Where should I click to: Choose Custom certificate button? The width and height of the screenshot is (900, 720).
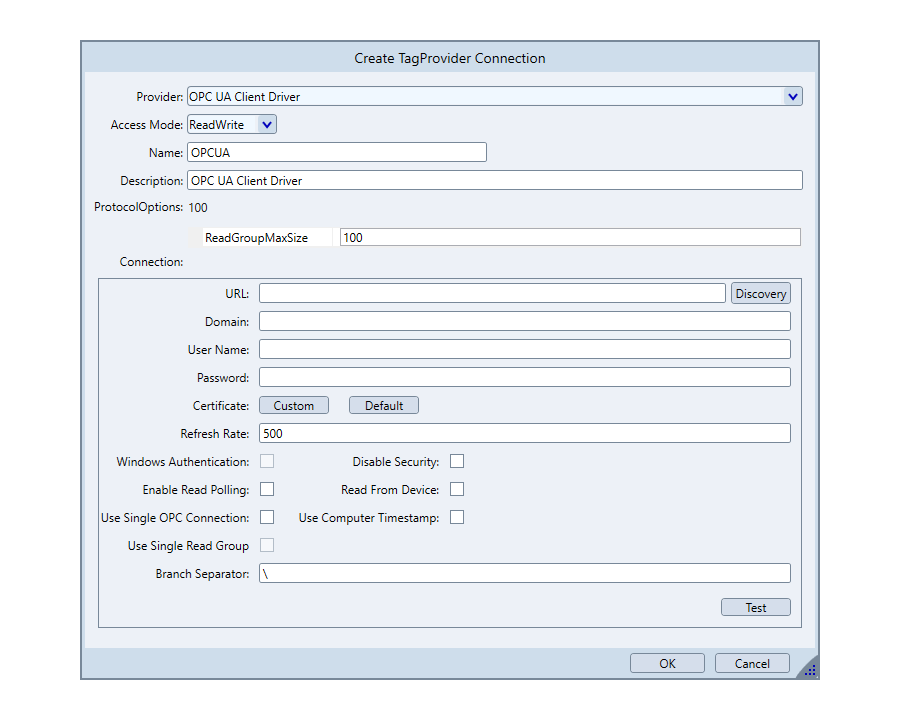click(294, 406)
